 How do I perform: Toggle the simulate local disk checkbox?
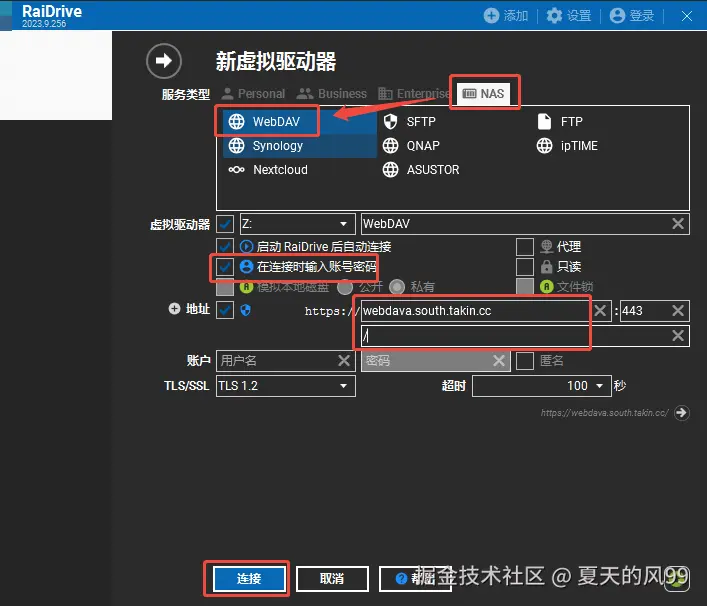click(x=225, y=286)
